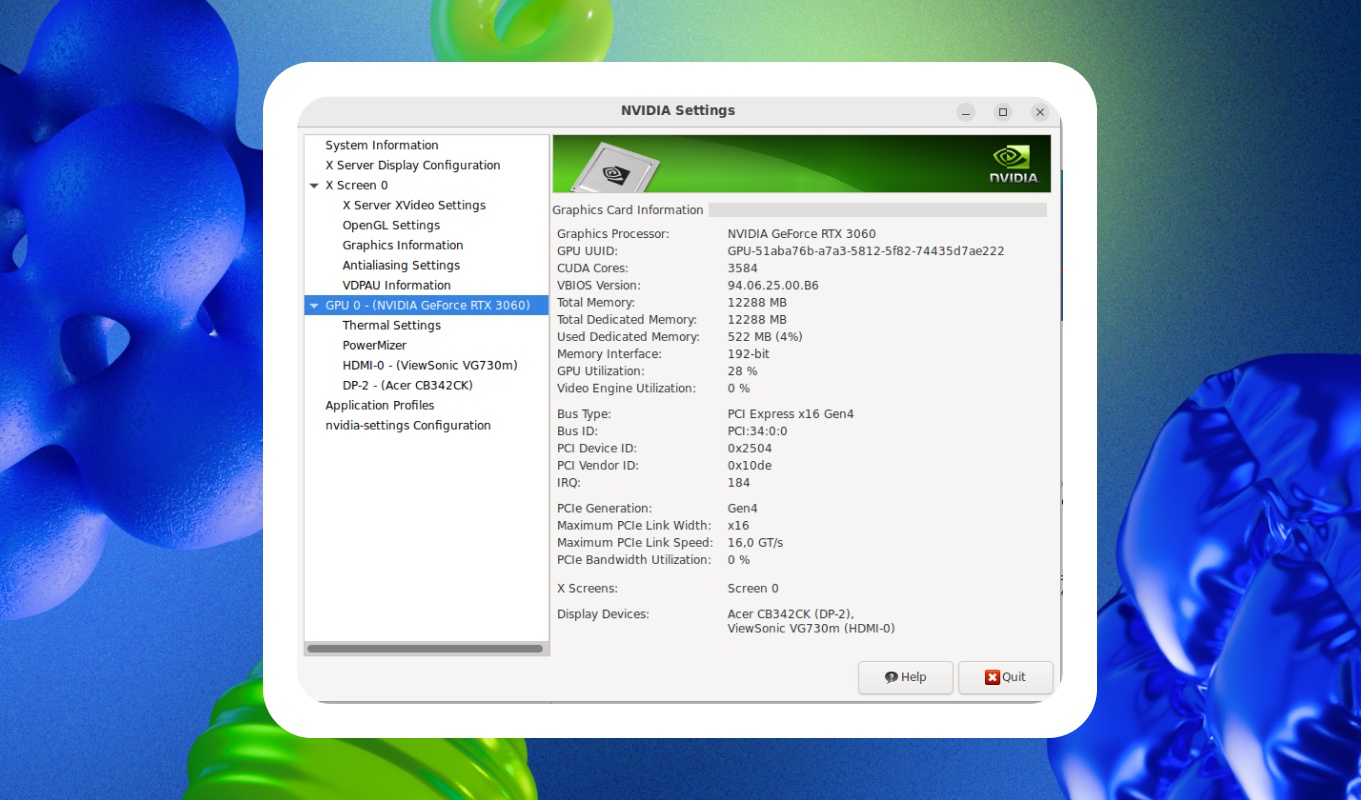Viewport: 1361px width, 800px height.
Task: Open Graphics Information page
Action: [x=403, y=245]
